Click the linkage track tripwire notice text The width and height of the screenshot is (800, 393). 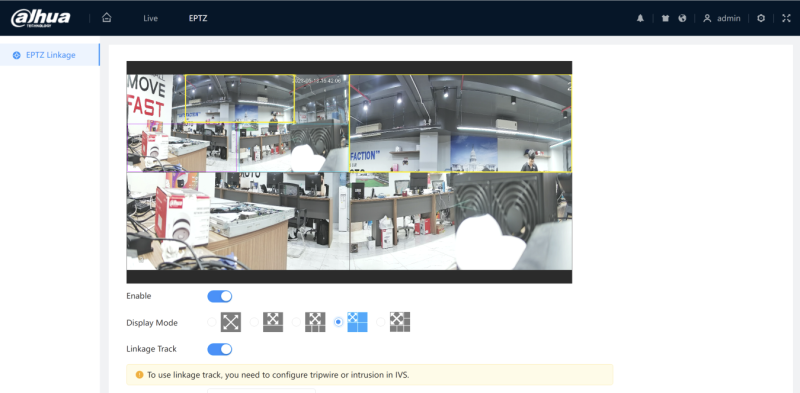[x=278, y=375]
